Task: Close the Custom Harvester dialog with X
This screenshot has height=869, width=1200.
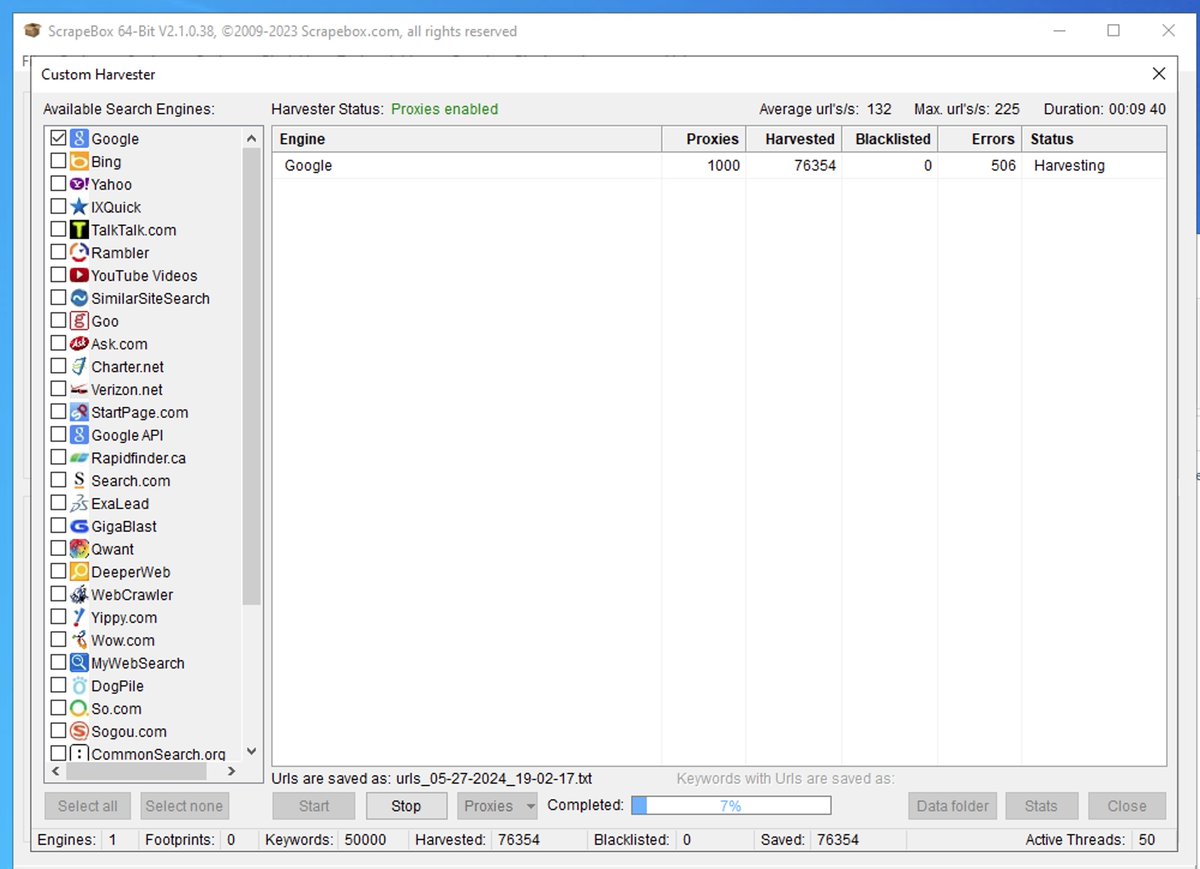Action: click(1159, 74)
